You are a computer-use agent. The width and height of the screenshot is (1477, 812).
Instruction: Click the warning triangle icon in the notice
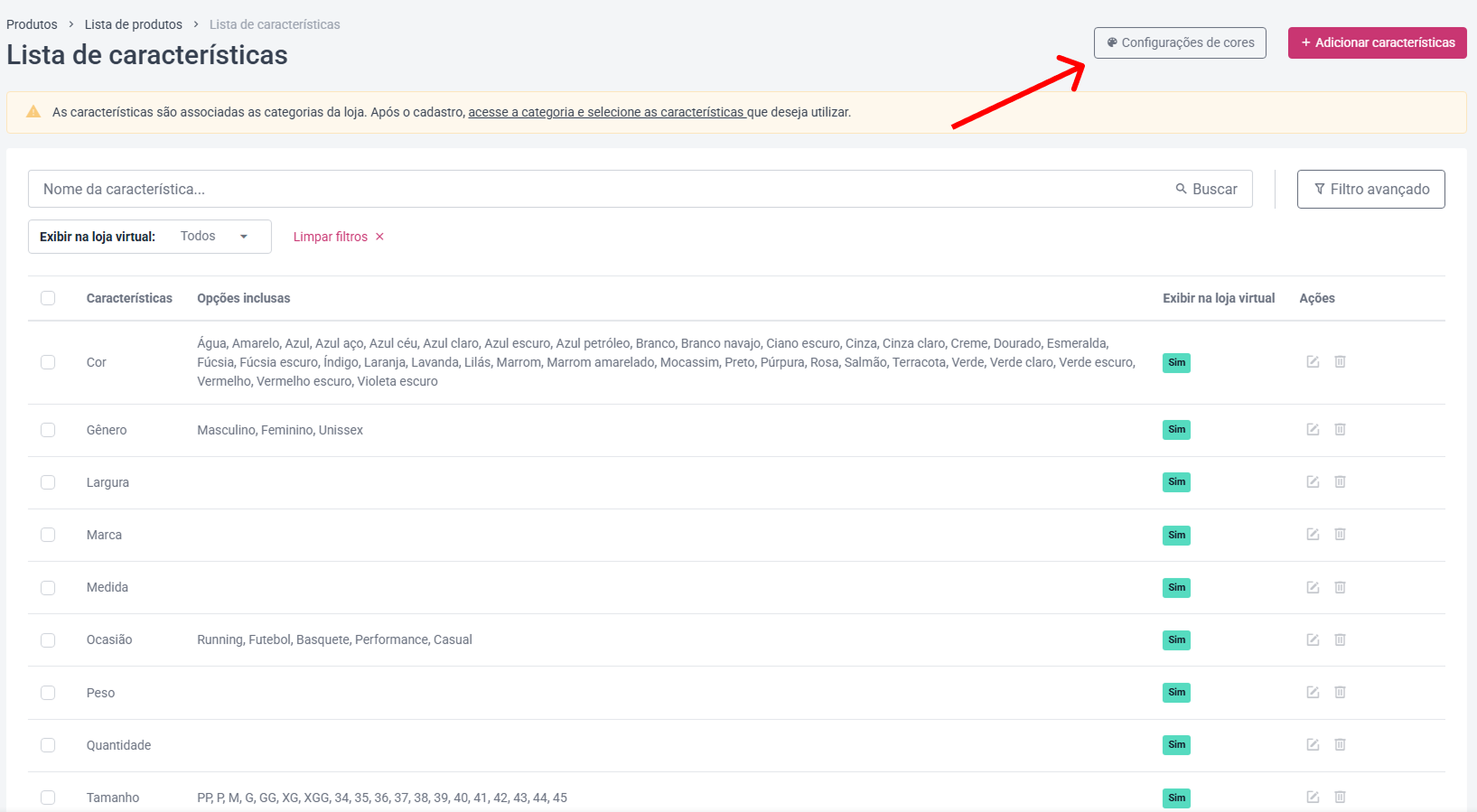point(33,112)
